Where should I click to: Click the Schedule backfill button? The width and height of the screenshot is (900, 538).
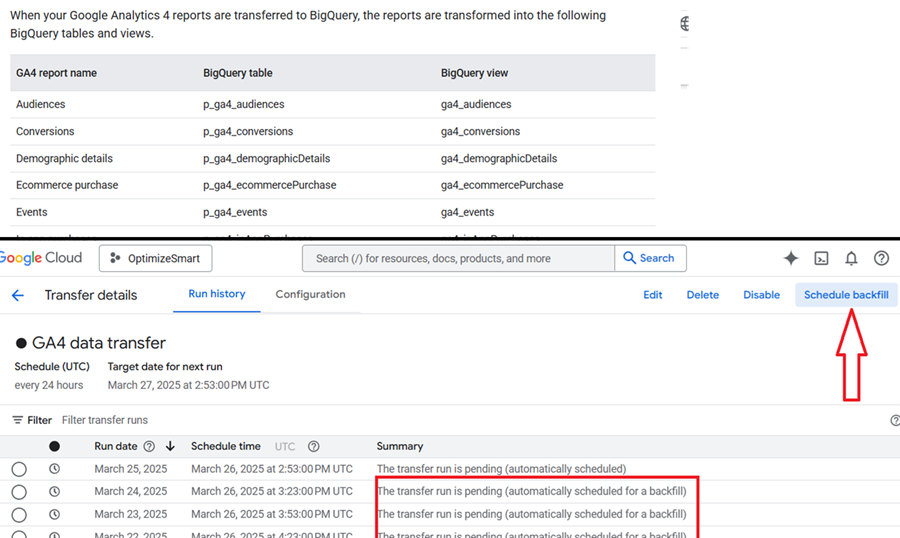click(846, 295)
